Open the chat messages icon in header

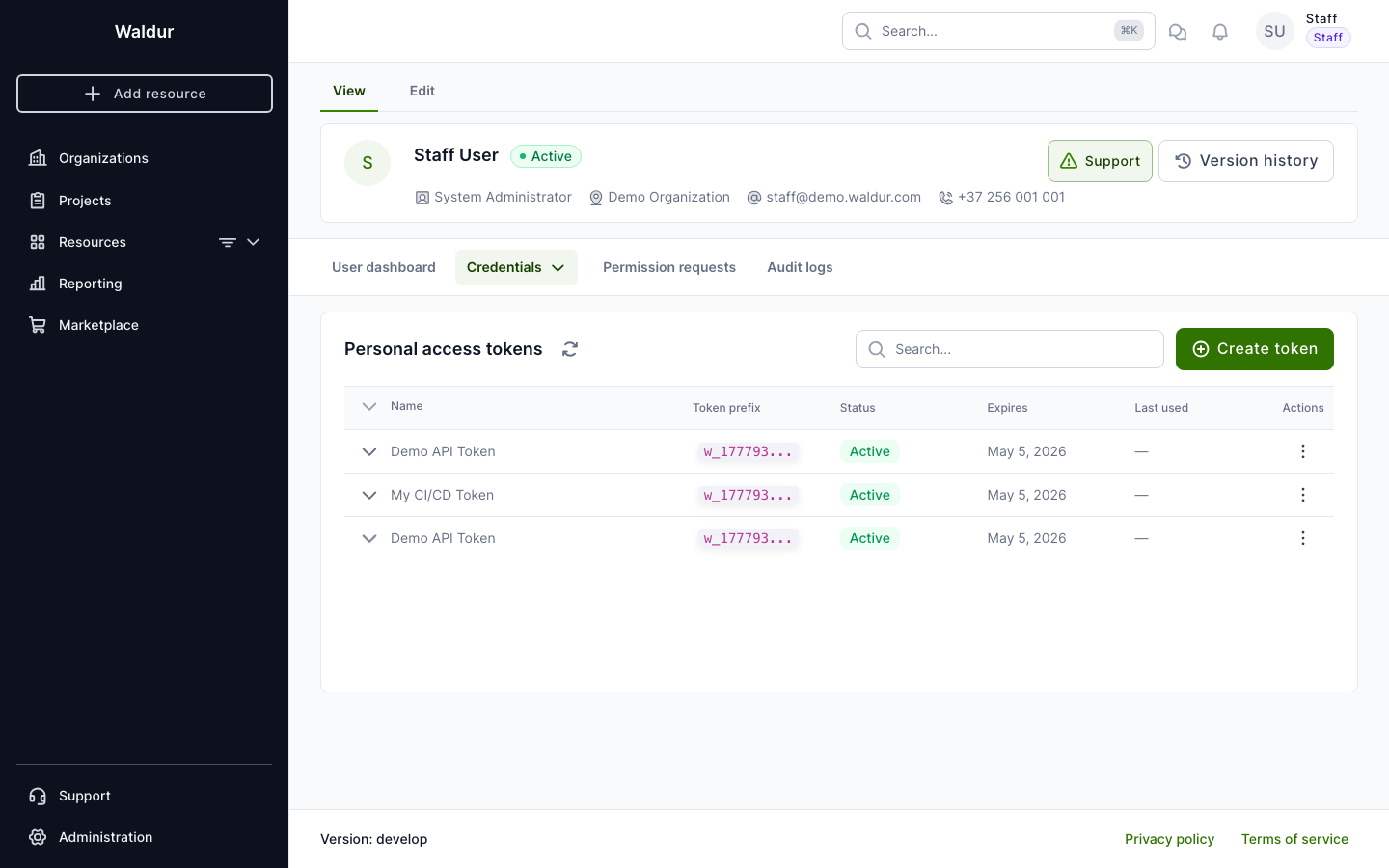(1178, 32)
